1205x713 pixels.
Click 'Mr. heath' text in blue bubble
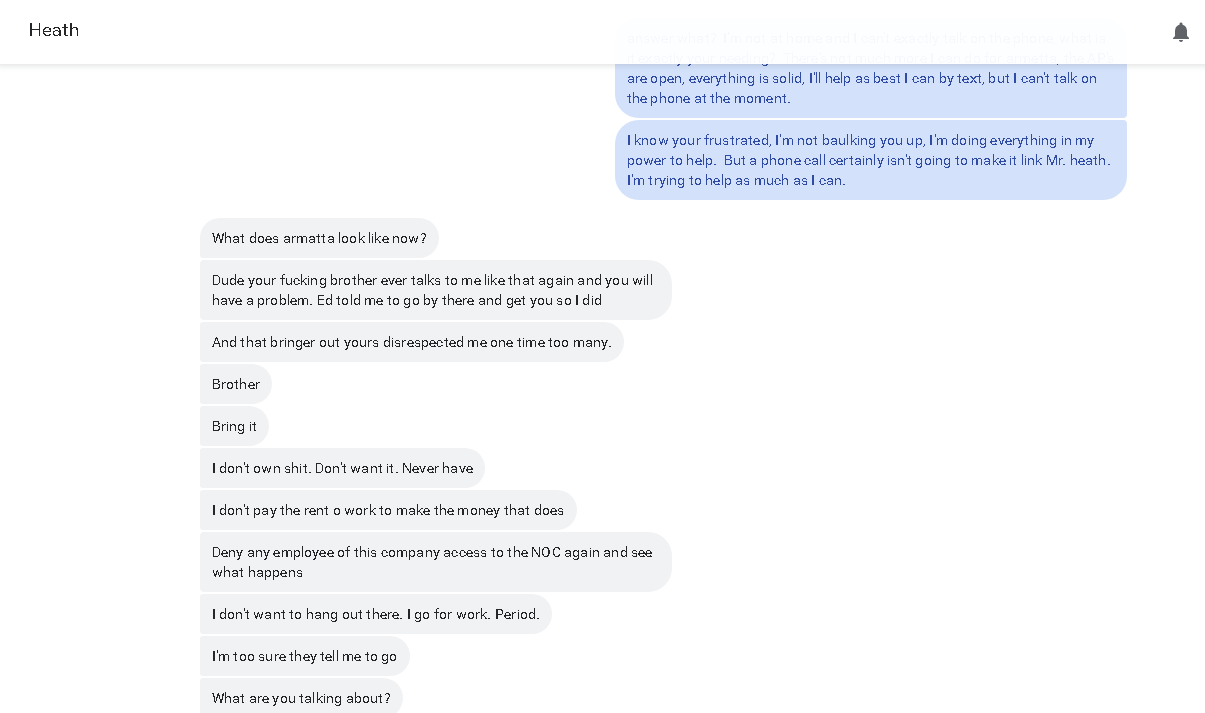coord(1078,160)
